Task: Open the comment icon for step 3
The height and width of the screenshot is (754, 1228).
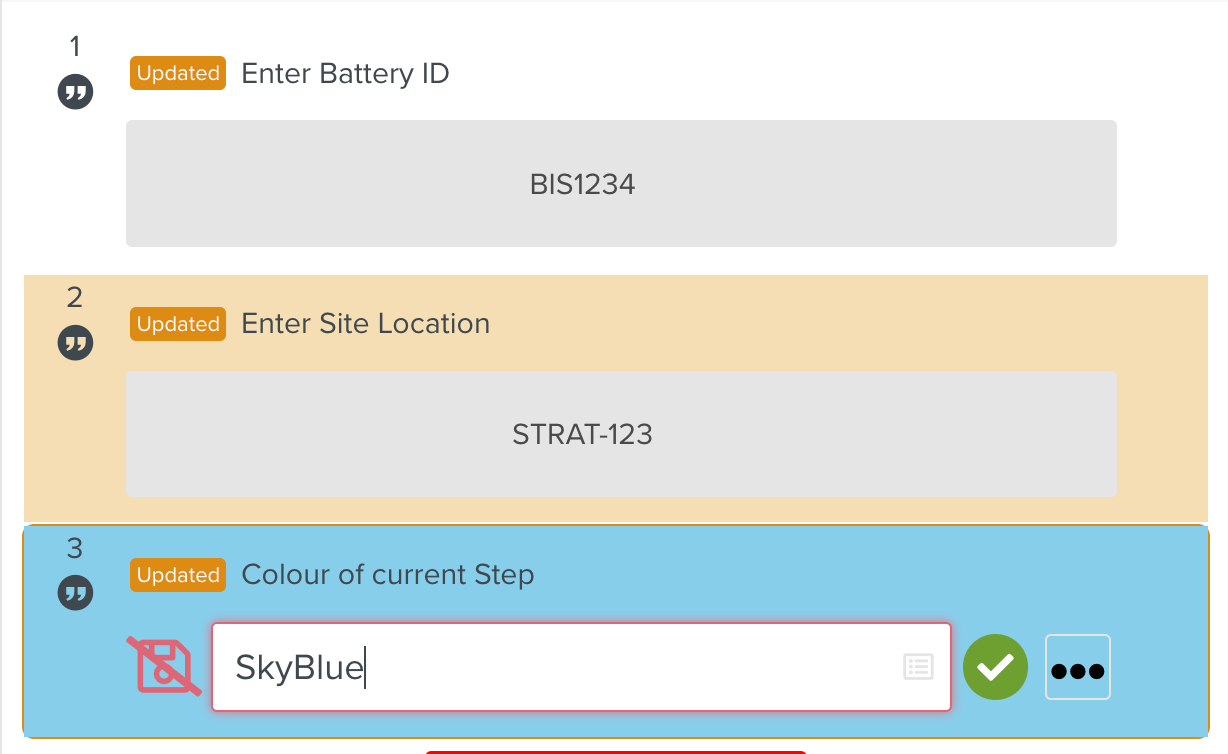Action: tap(75, 593)
